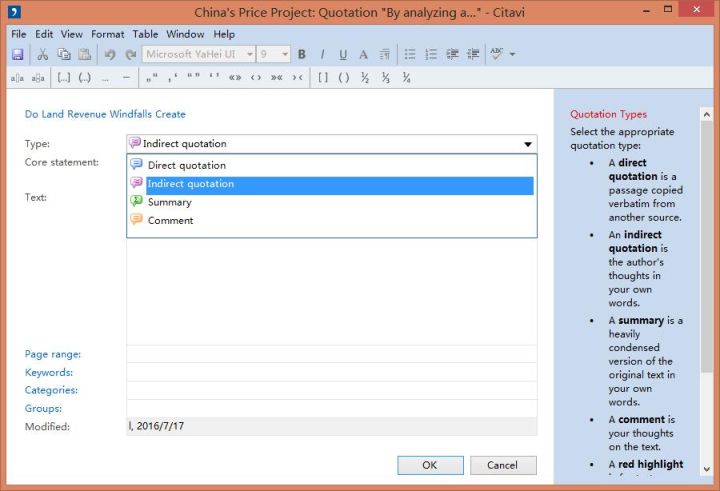Click the second spacing icon in symbol toolbar
Viewport: 720px width, 491px height.
click(x=38, y=78)
